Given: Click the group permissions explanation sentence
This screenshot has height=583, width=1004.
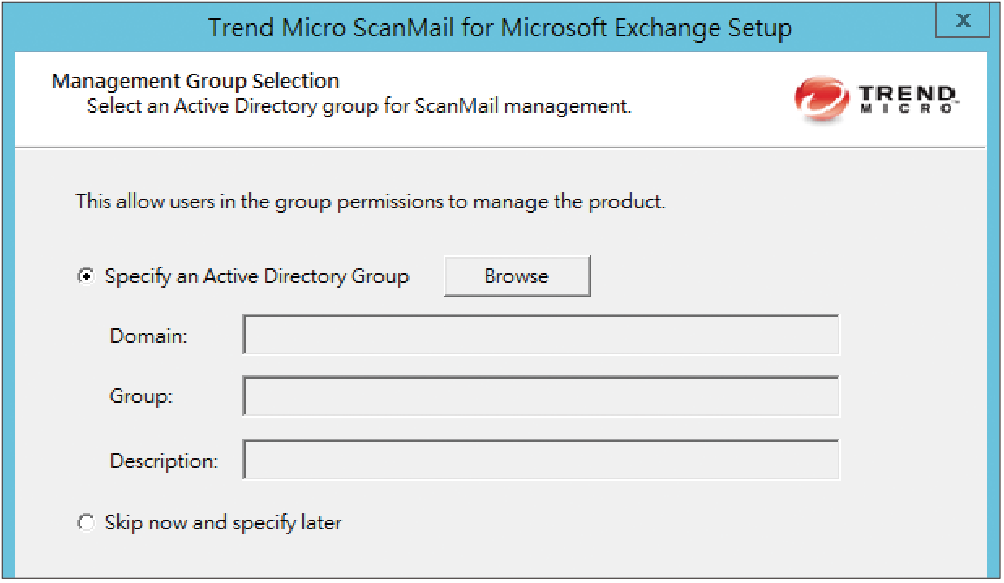Looking at the screenshot, I should coord(370,202).
